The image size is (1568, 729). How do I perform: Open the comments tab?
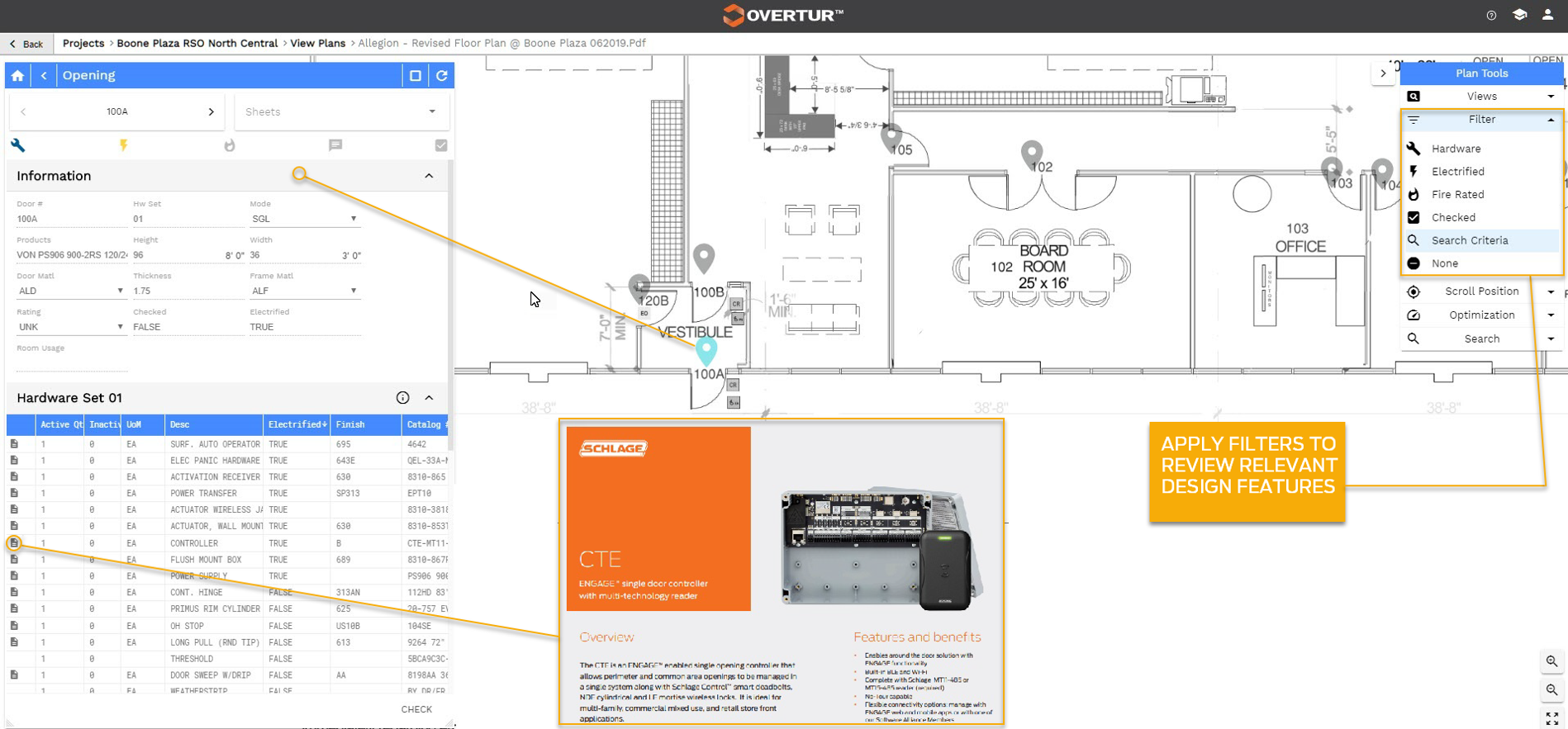(x=335, y=145)
